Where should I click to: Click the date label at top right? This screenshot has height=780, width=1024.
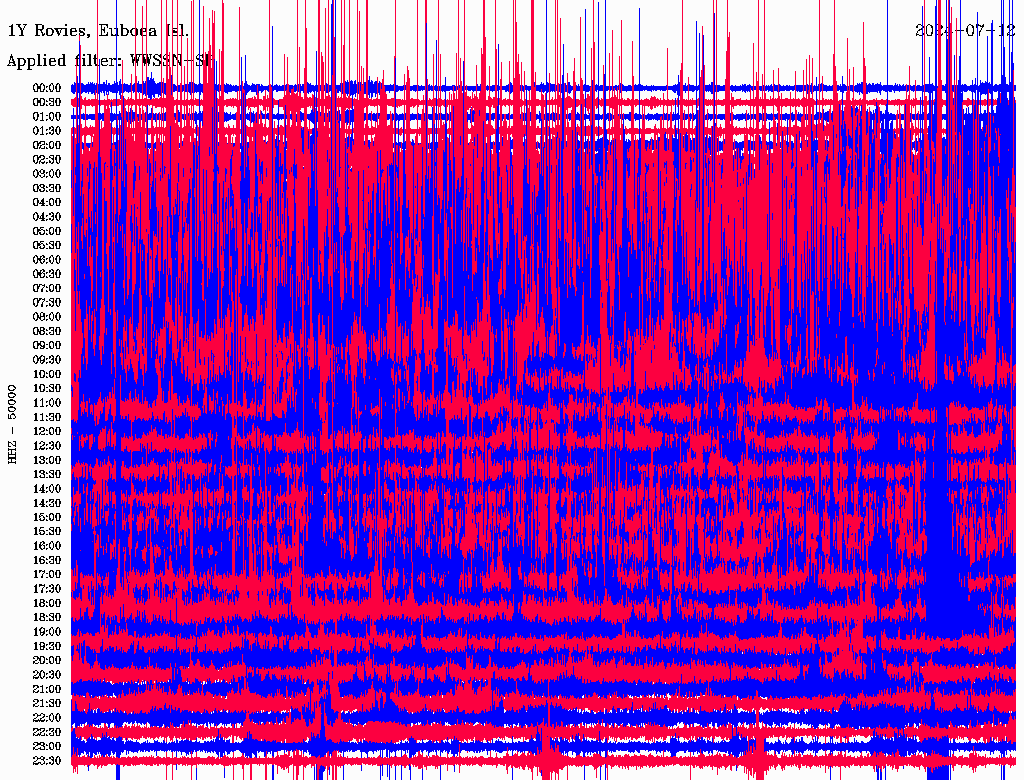point(965,30)
